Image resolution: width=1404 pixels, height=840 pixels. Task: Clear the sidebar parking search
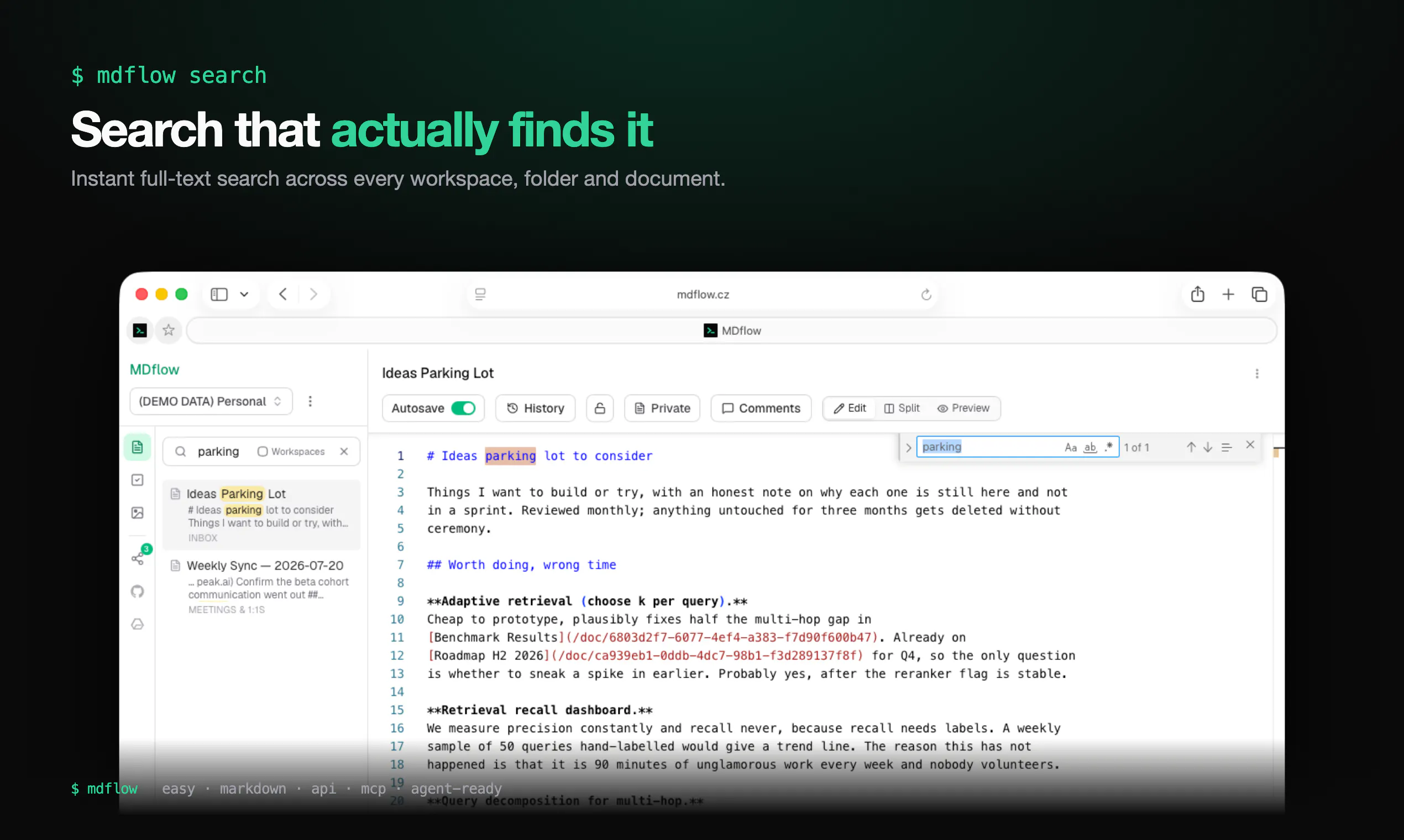[344, 452]
